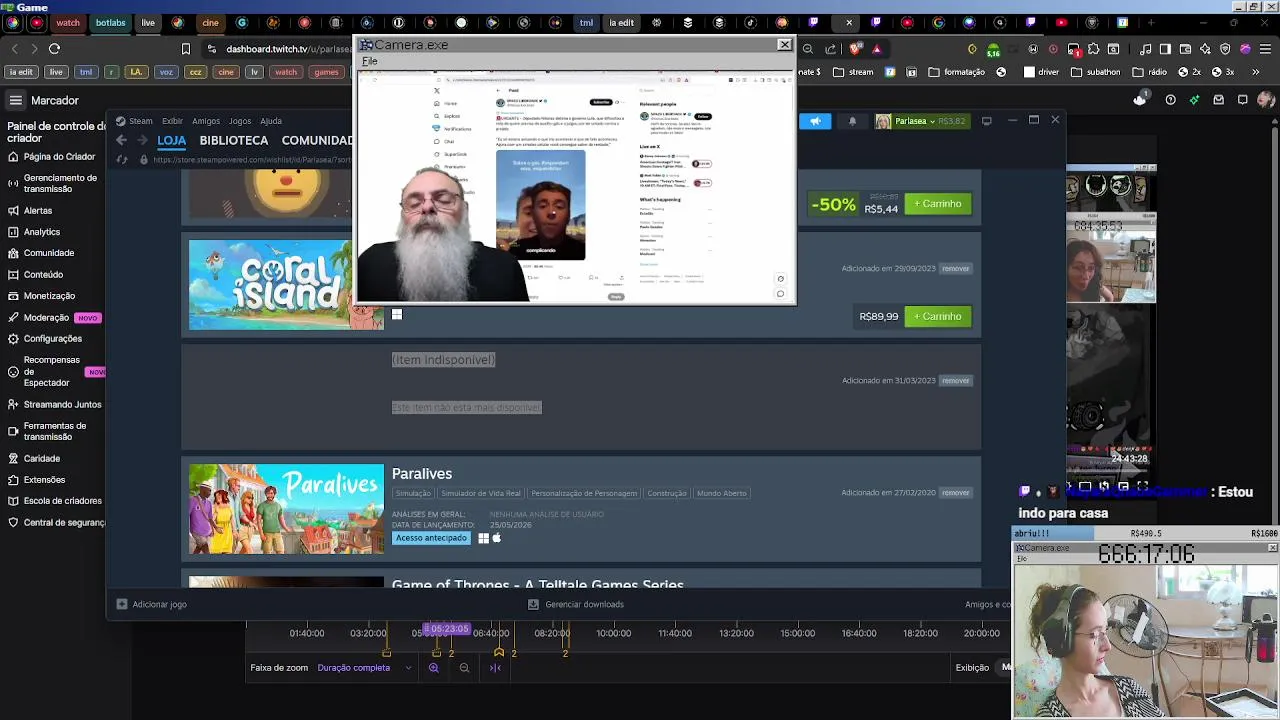
Task: Open Streamando Juntos page
Action: [55, 404]
